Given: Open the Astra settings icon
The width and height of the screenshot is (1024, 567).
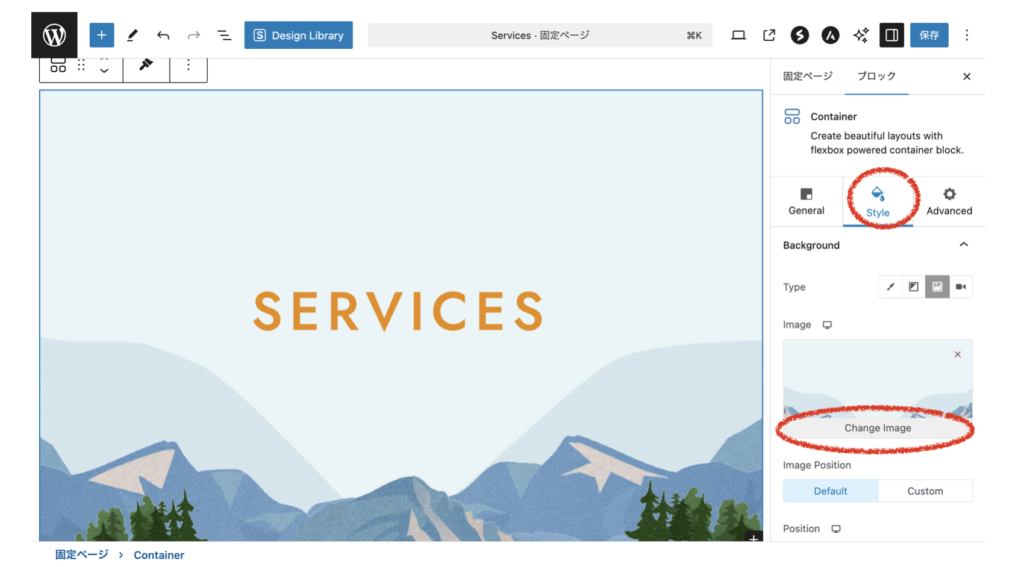Looking at the screenshot, I should click(x=829, y=35).
